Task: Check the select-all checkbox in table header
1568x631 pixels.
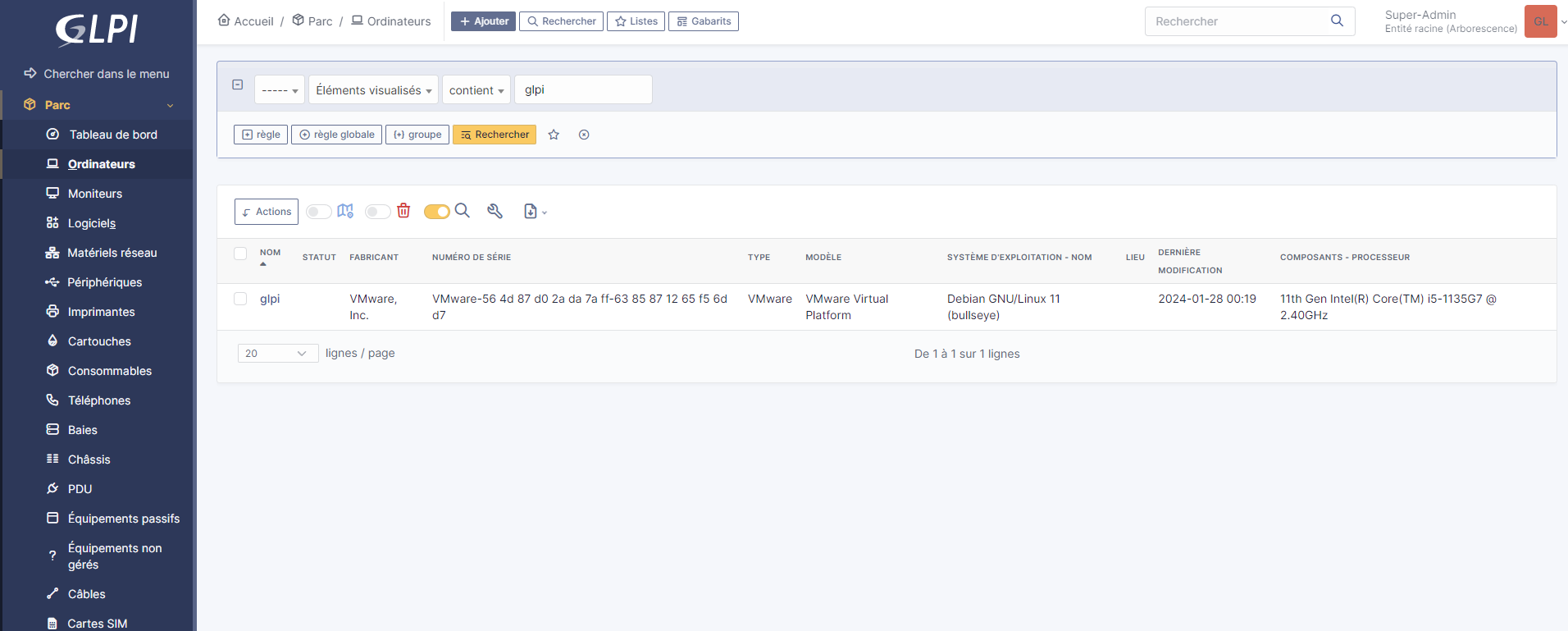Action: coord(240,254)
